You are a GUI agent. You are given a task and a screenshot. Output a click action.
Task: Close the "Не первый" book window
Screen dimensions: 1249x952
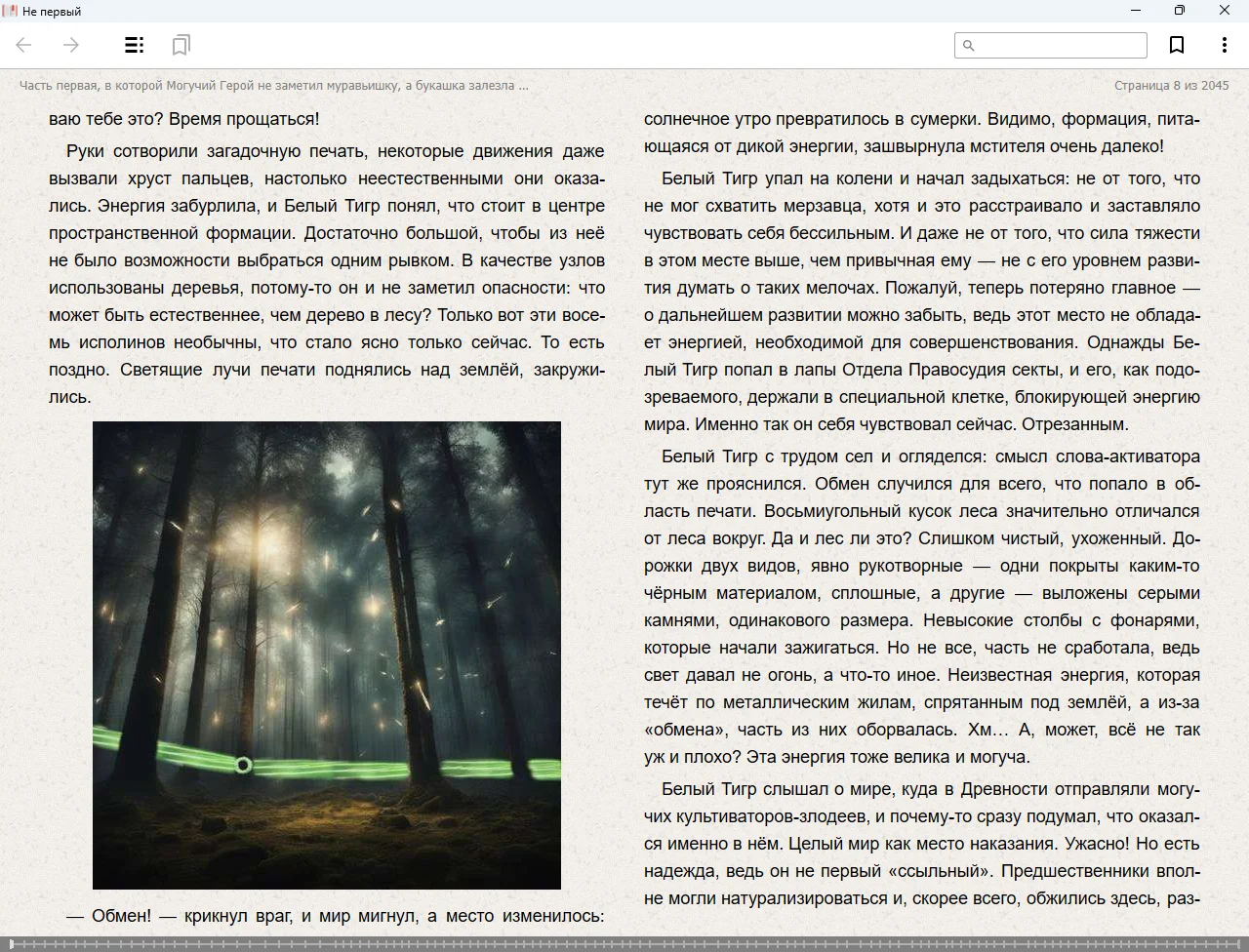click(x=1224, y=11)
